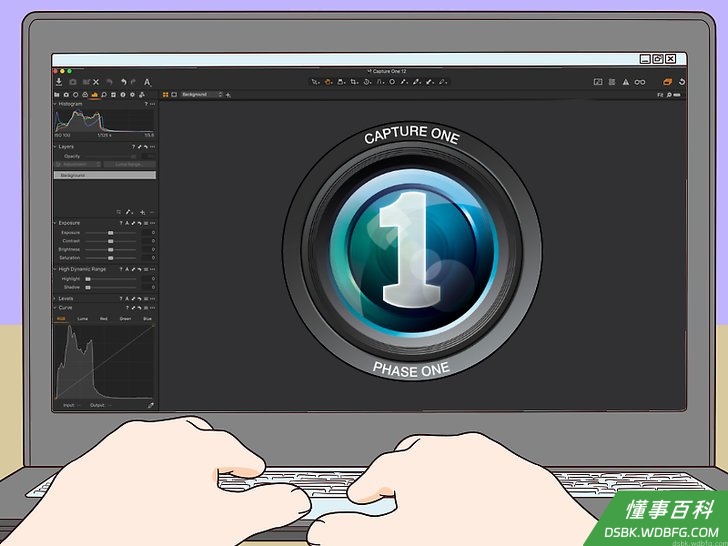The height and width of the screenshot is (546, 728).
Task: Collapse the Curve panel
Action: [x=55, y=308]
